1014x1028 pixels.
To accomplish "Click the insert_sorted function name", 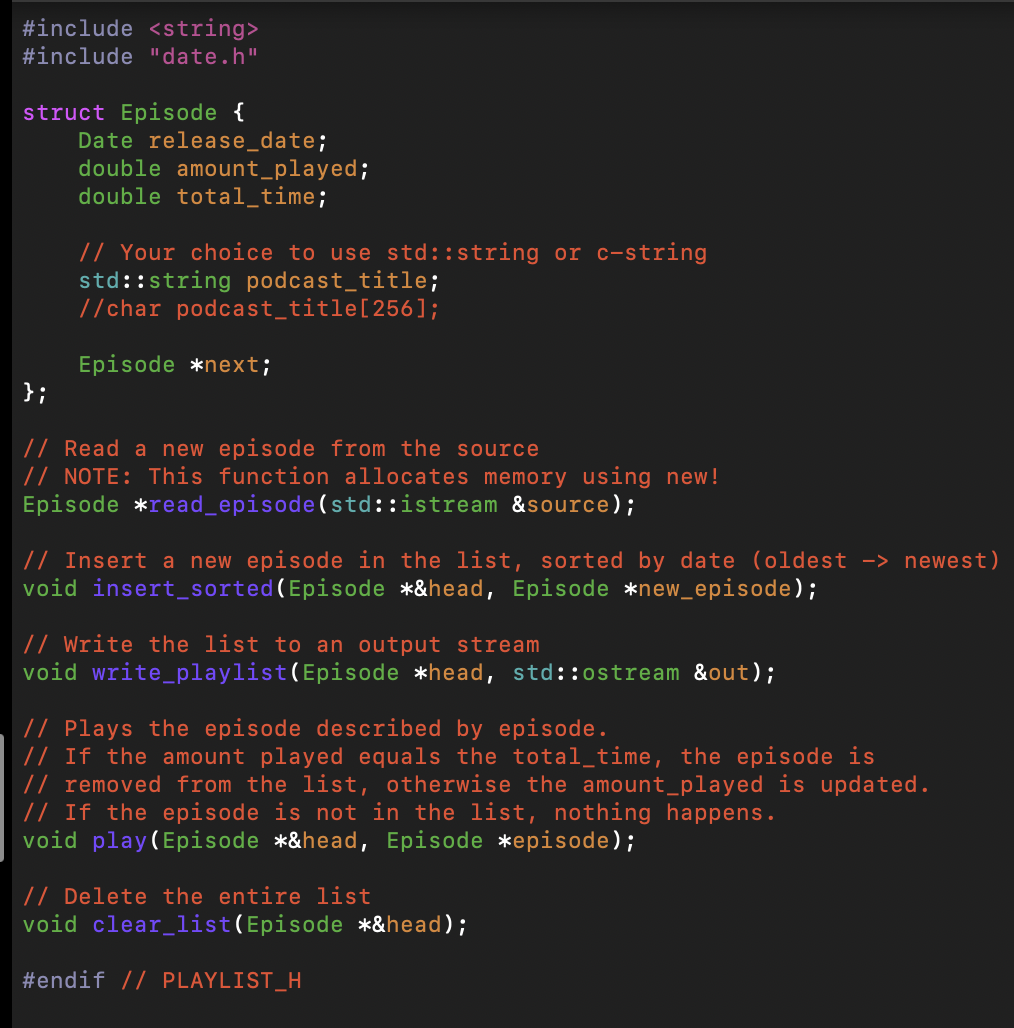I will 183,588.
